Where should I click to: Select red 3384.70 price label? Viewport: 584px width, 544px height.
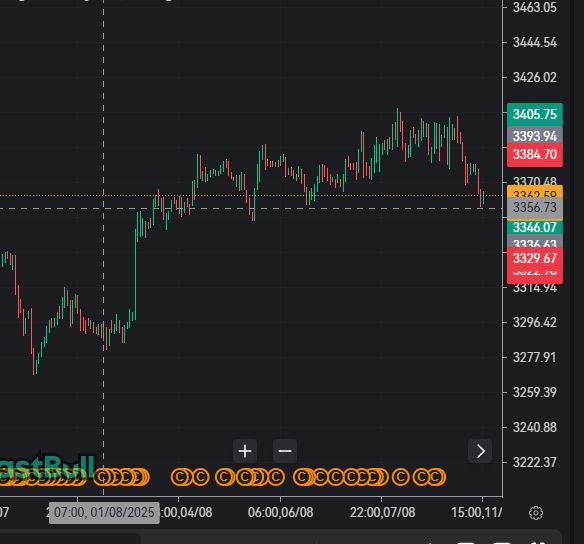pos(535,155)
